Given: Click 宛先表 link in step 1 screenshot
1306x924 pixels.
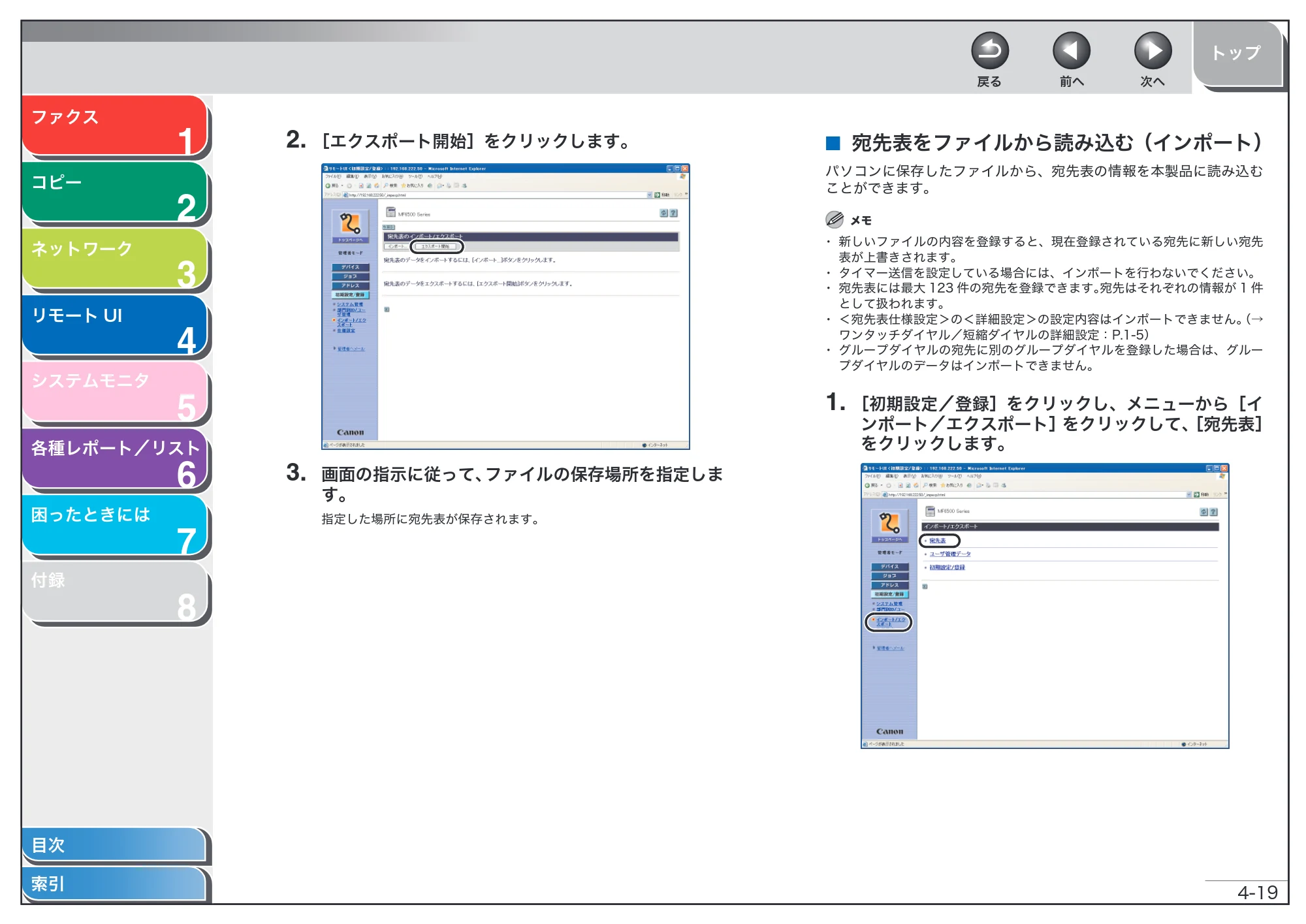Looking at the screenshot, I should pyautogui.click(x=937, y=541).
